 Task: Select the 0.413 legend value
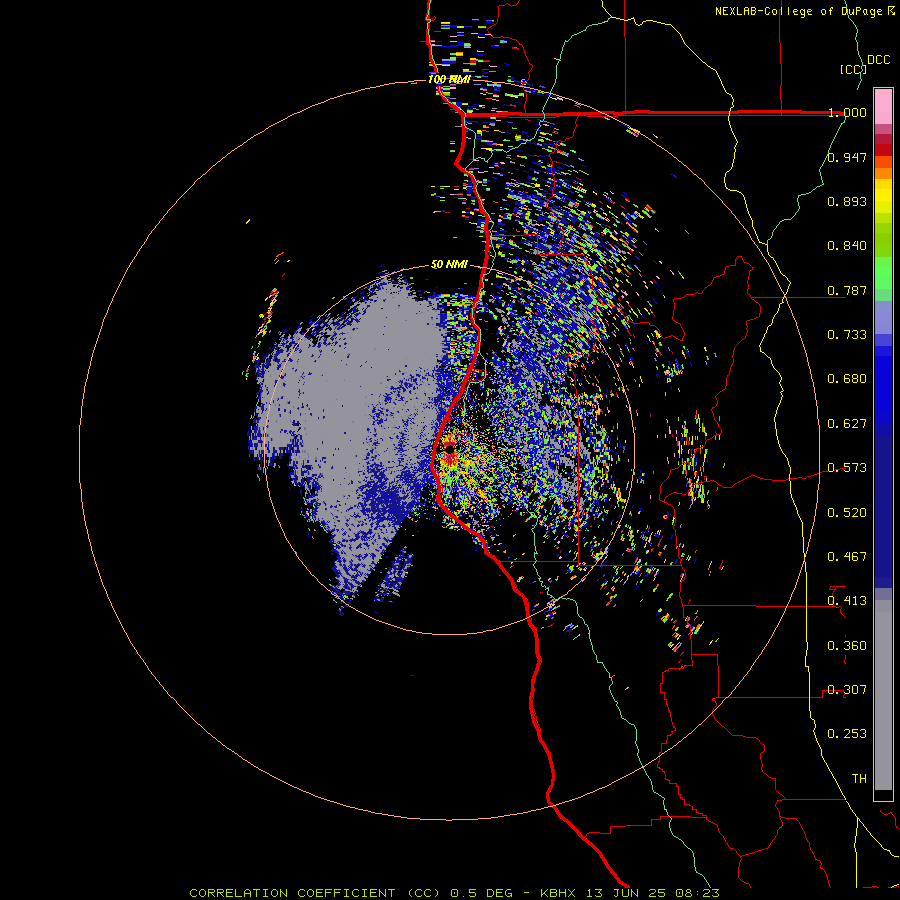[x=847, y=601]
